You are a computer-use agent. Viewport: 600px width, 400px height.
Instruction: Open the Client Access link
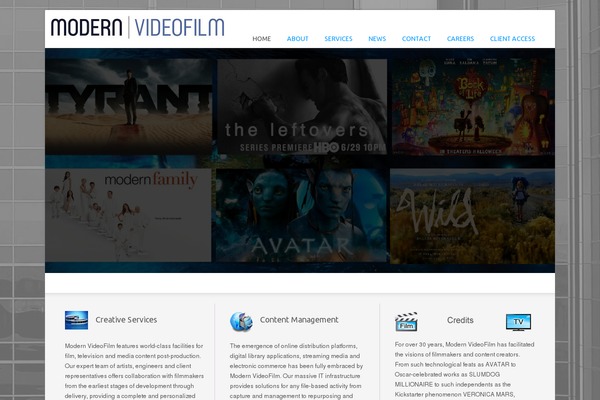(x=512, y=39)
